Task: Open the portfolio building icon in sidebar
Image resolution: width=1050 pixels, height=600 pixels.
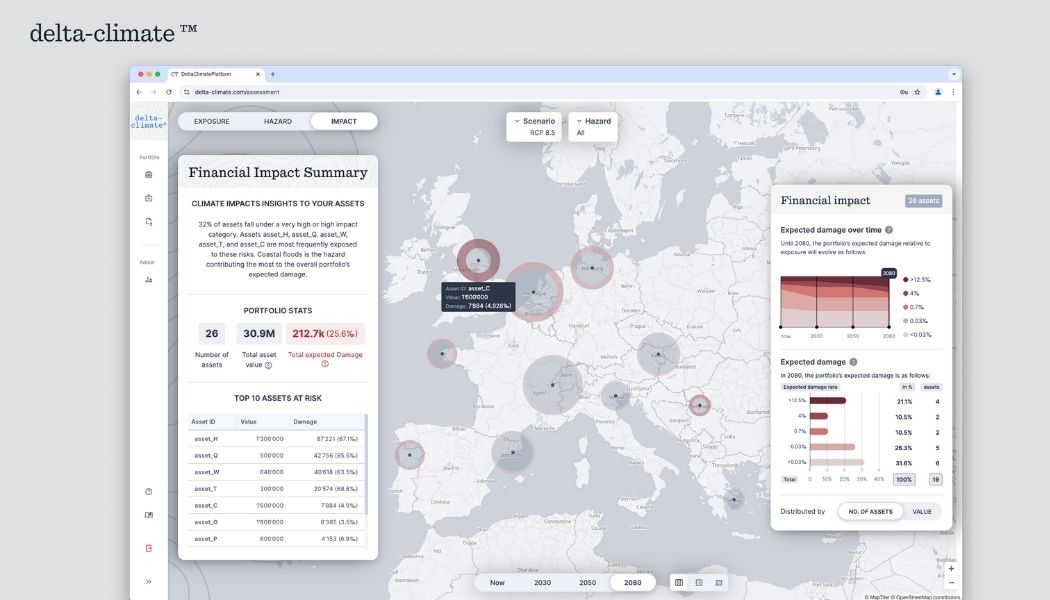Action: point(149,175)
